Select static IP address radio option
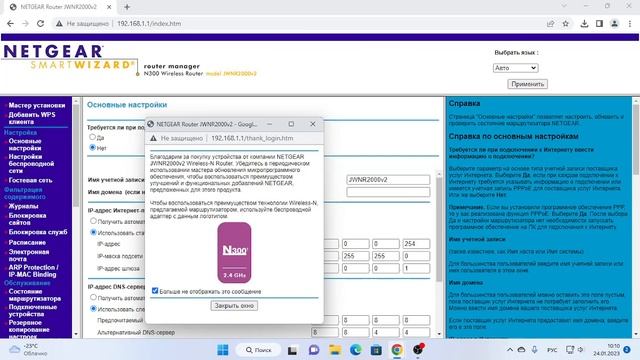The height and width of the screenshot is (360, 640). (x=93, y=232)
